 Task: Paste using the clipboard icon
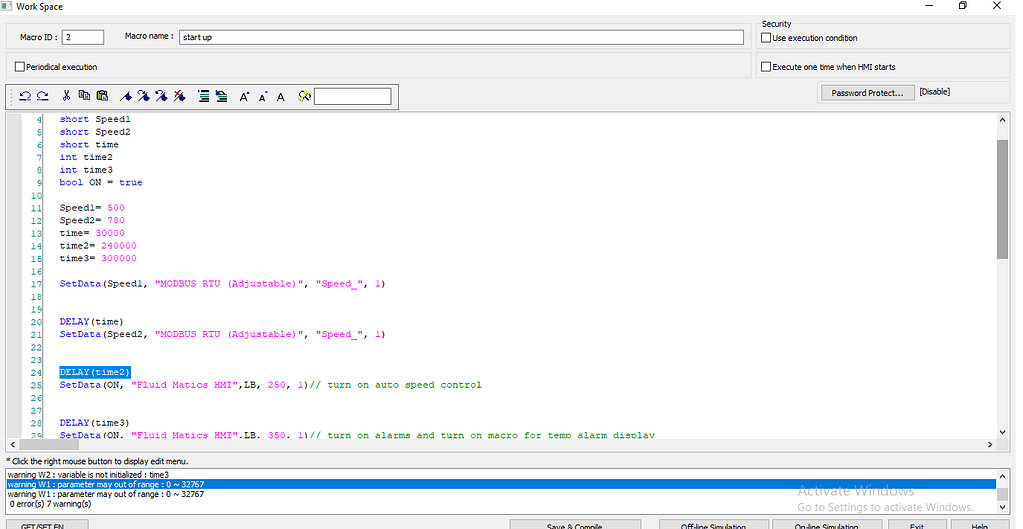pos(102,97)
